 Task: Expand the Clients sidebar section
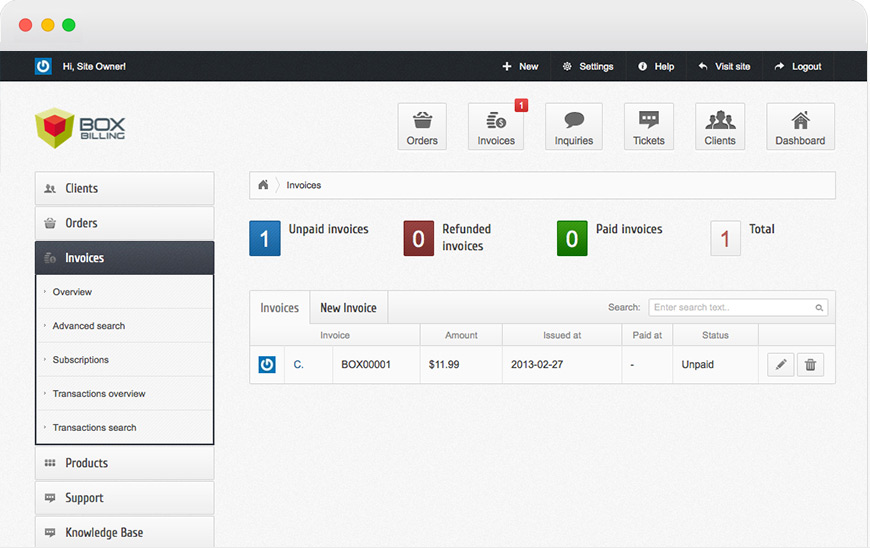(x=124, y=188)
